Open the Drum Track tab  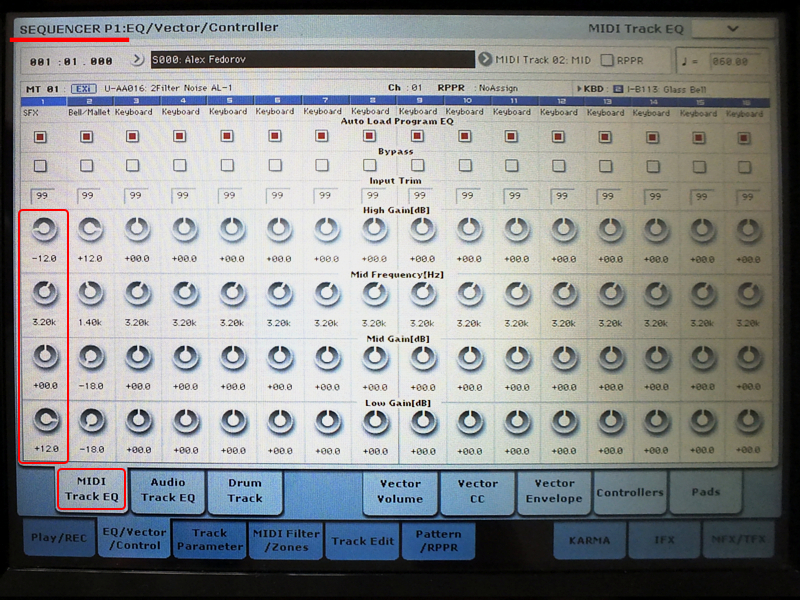coord(245,490)
